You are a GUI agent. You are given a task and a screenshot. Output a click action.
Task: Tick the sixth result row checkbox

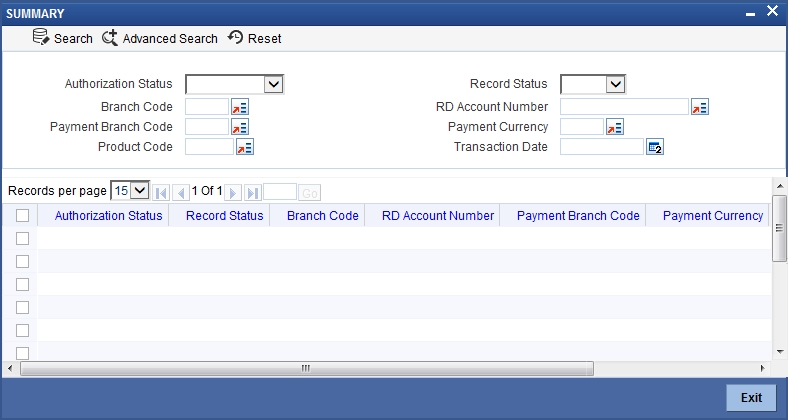(23, 353)
